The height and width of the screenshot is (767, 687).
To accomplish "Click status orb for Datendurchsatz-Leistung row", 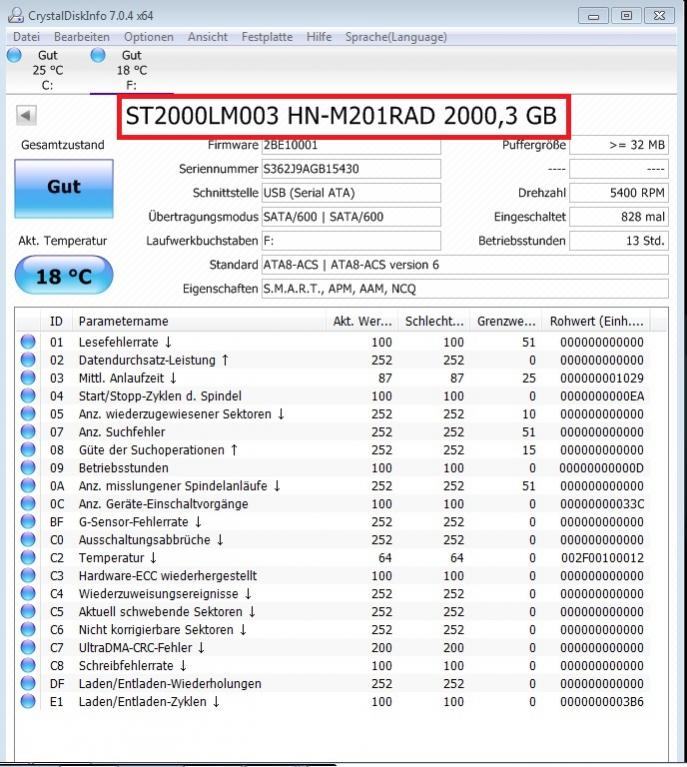I will point(28,360).
